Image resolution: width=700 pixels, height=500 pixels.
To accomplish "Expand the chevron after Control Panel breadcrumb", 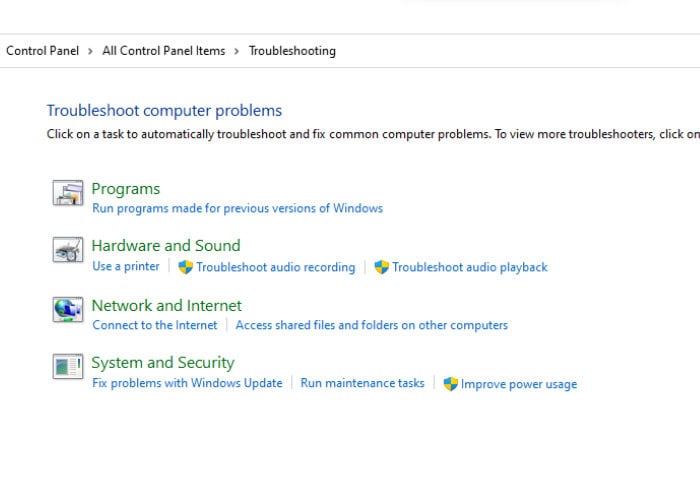I will click(90, 51).
